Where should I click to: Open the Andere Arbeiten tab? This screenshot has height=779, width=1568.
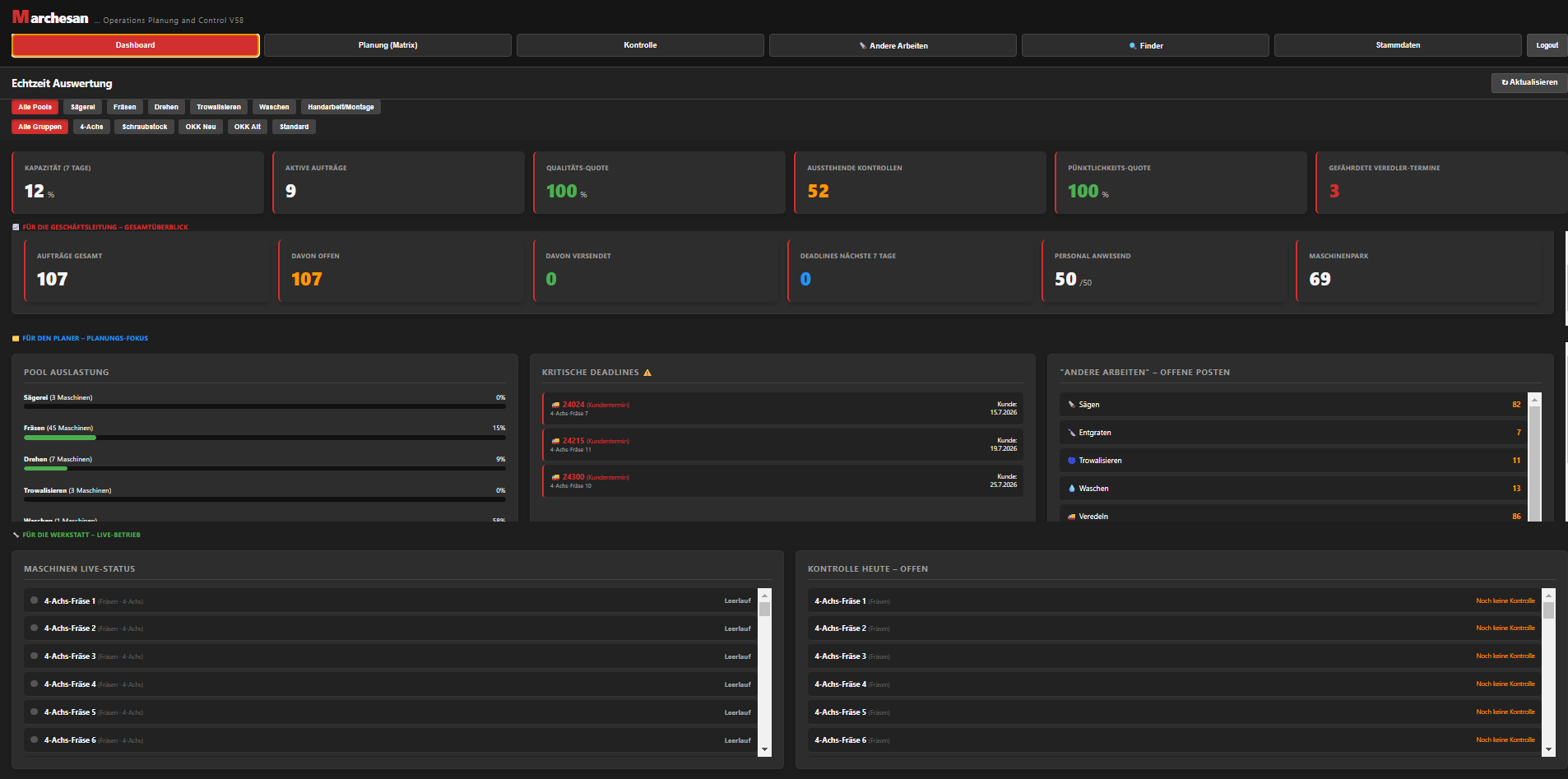893,45
